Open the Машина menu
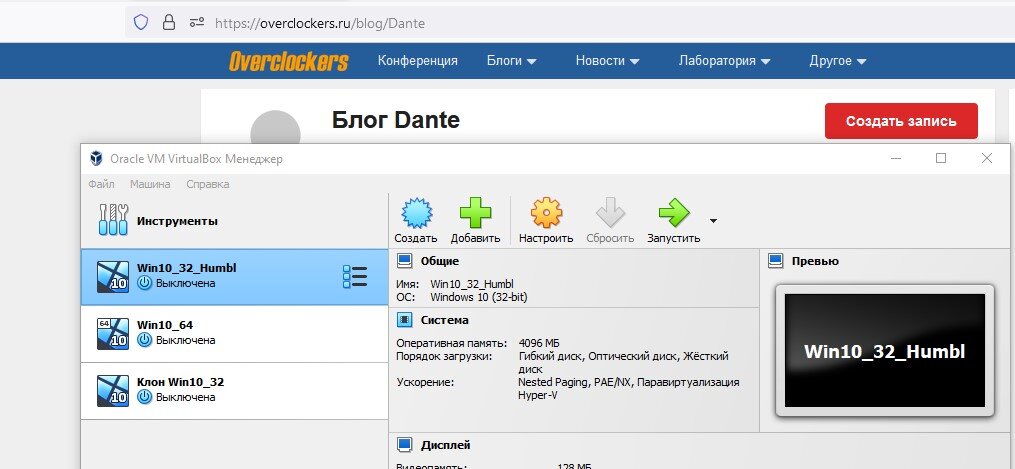 [150, 184]
